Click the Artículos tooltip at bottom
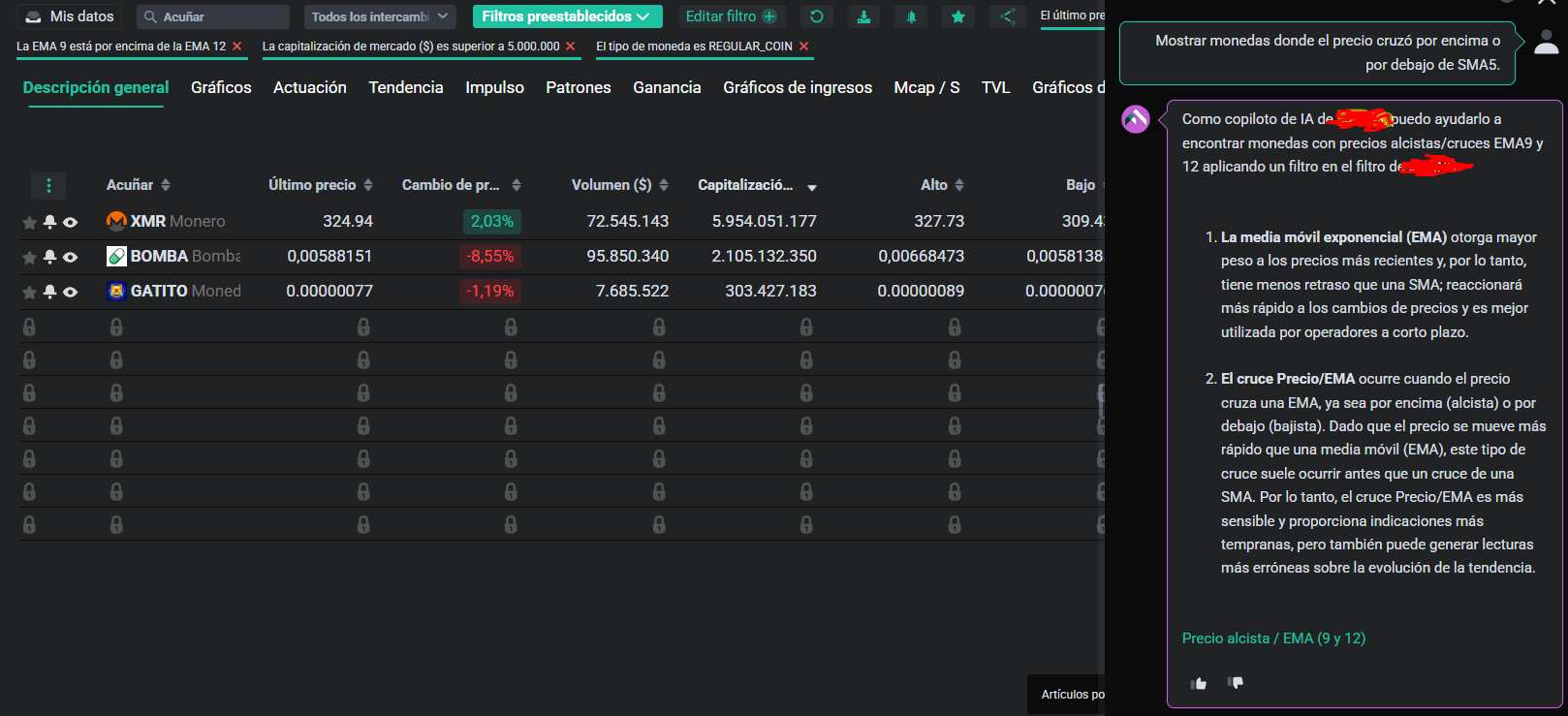Image resolution: width=1568 pixels, height=716 pixels. [x=1067, y=694]
